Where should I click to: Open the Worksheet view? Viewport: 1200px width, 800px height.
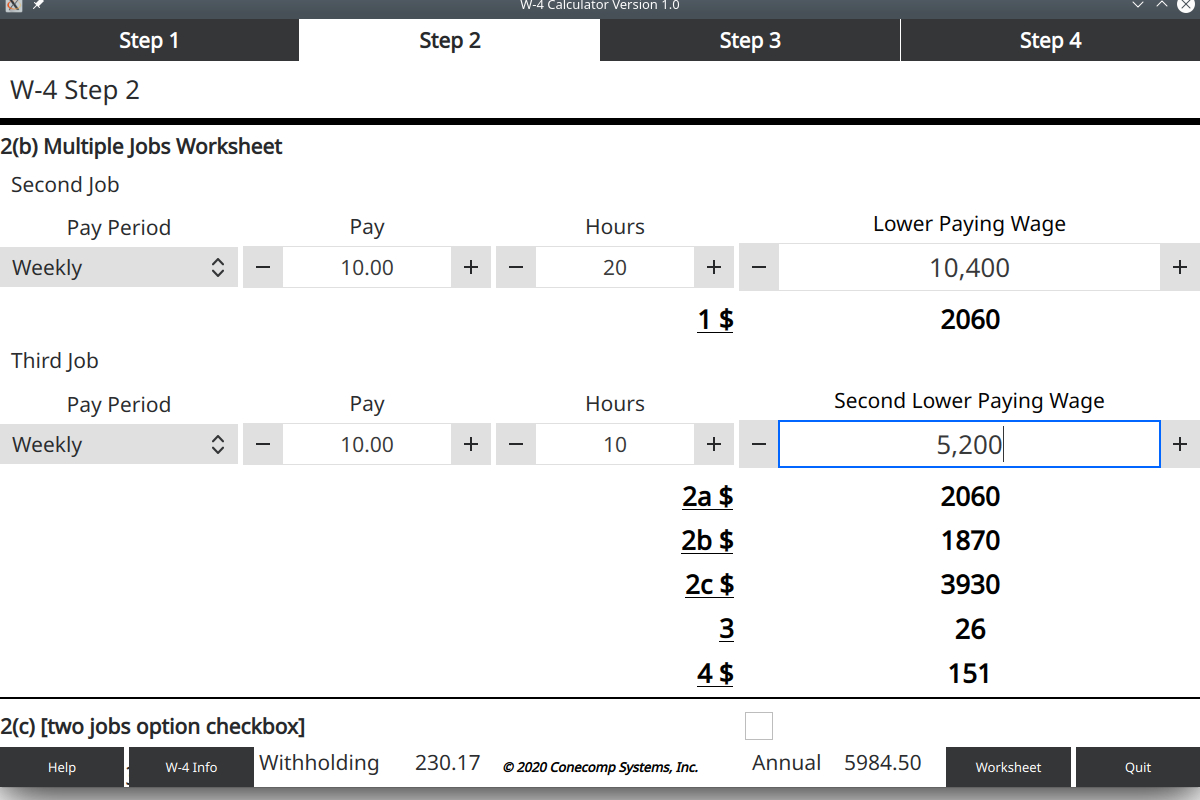(x=1008, y=767)
